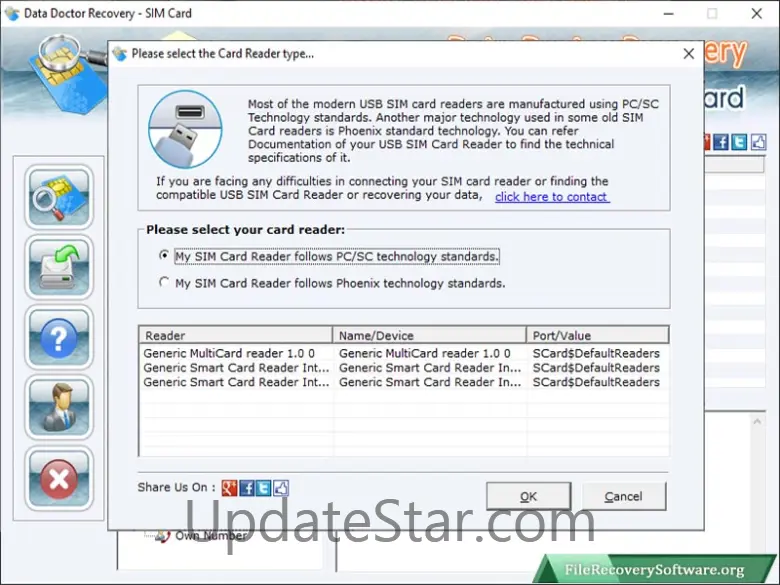The height and width of the screenshot is (585, 780).
Task: Share on Twitter in dialog
Action: (x=264, y=488)
